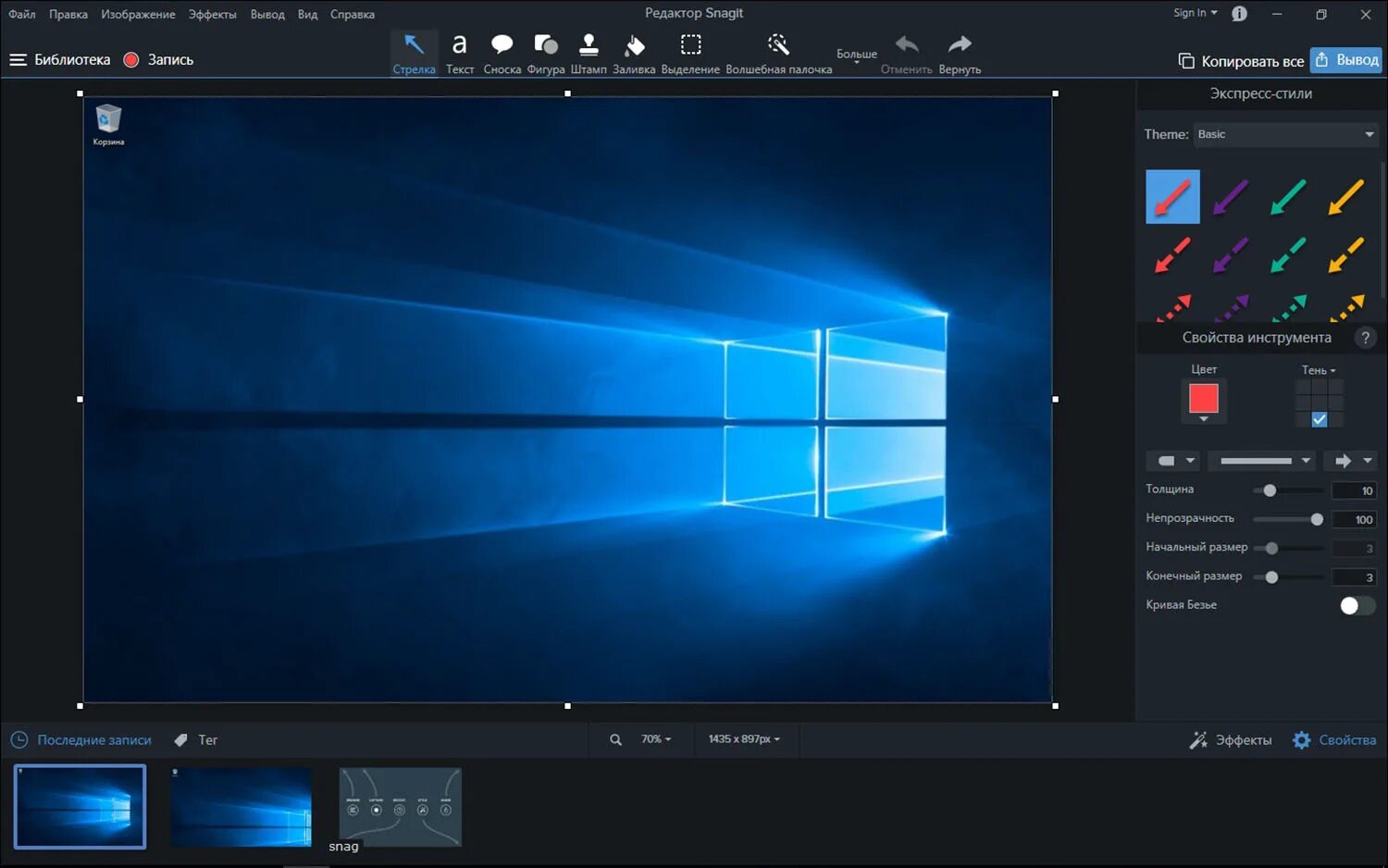1388x868 pixels.
Task: Choose the solid orange arrow style
Action: point(1345,196)
